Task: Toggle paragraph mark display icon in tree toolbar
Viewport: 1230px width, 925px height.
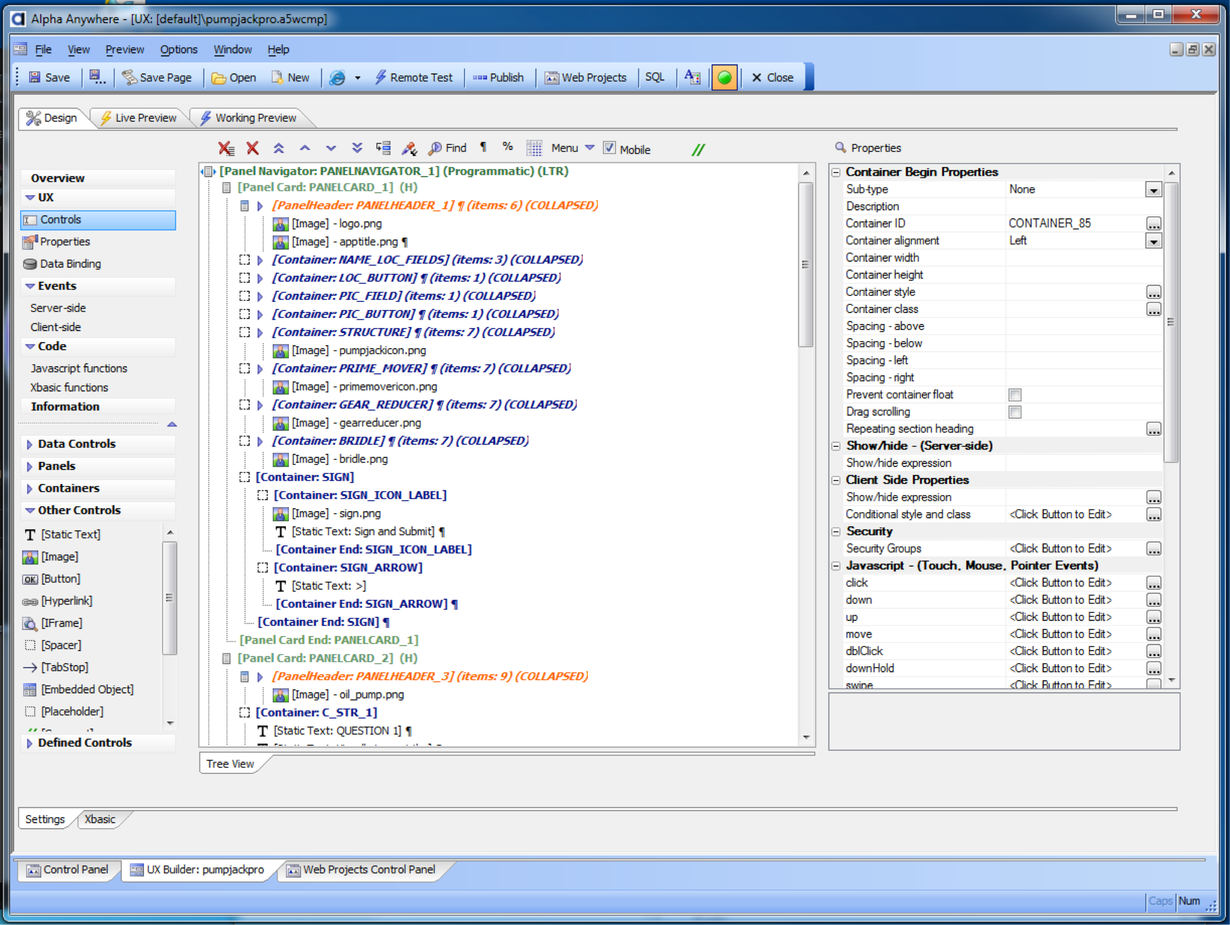Action: [482, 148]
